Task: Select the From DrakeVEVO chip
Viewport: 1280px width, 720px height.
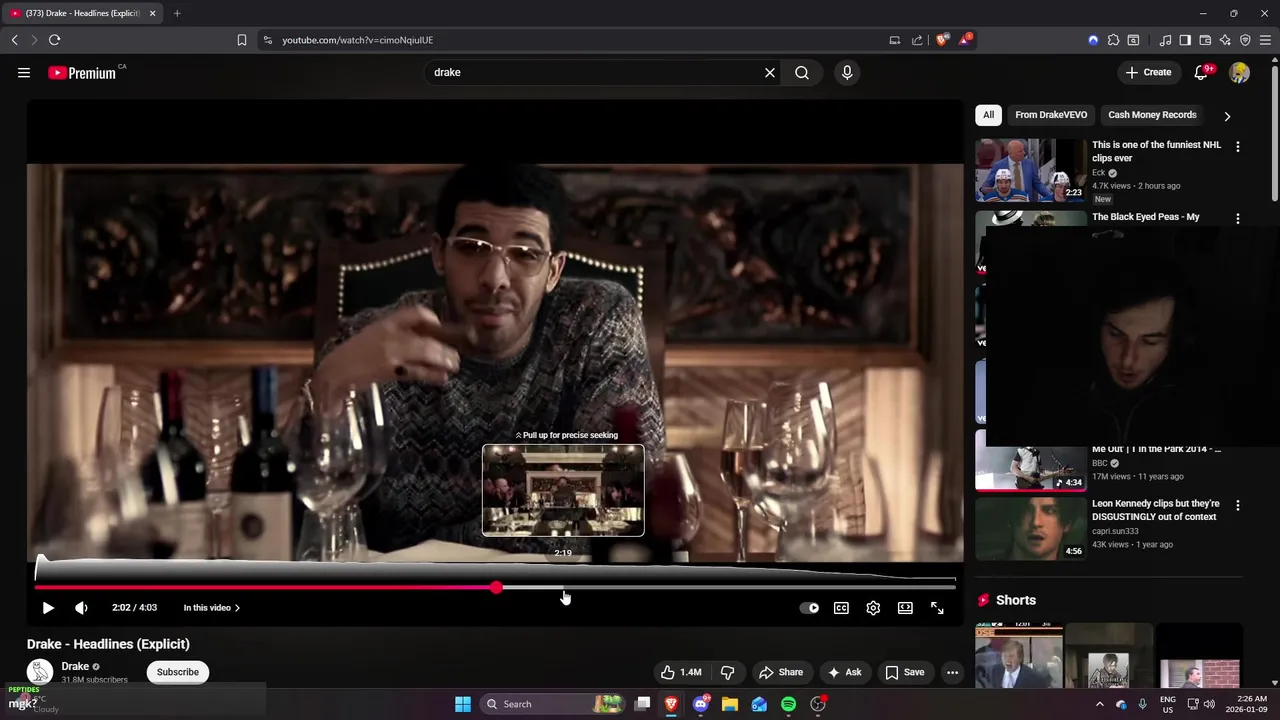Action: [x=1051, y=115]
